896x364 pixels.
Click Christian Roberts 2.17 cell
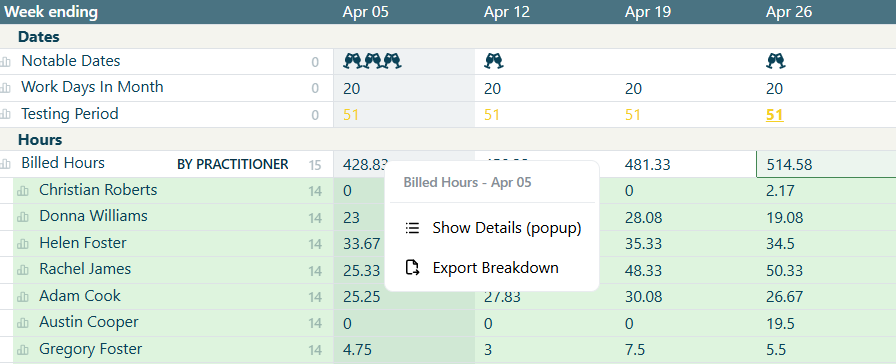click(780, 191)
